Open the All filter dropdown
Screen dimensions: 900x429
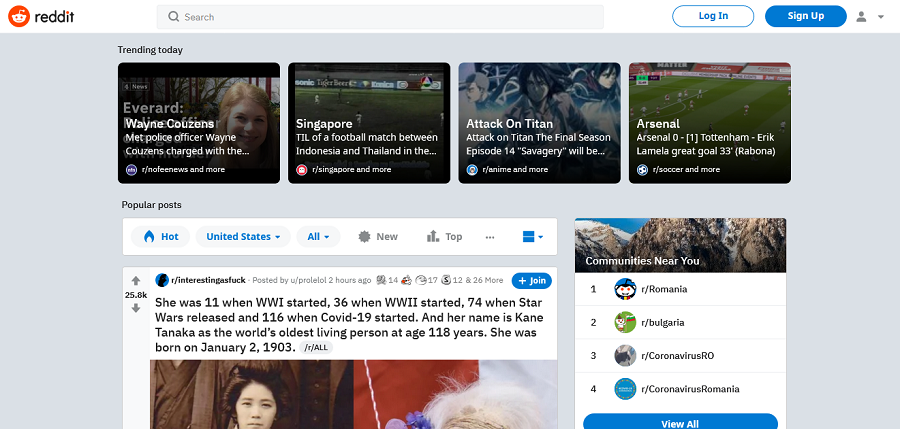(319, 237)
